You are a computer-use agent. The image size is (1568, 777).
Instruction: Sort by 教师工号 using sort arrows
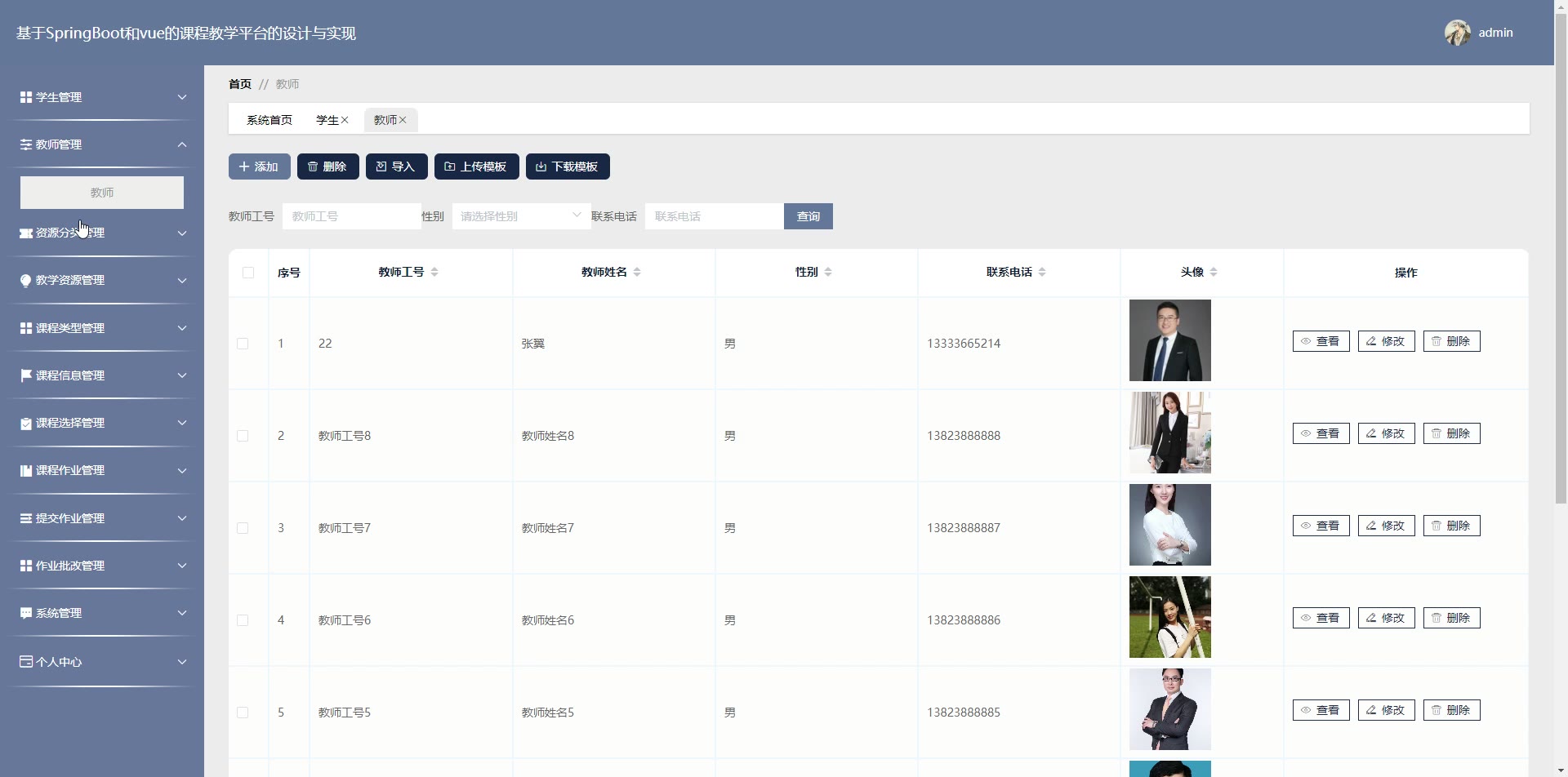(434, 272)
